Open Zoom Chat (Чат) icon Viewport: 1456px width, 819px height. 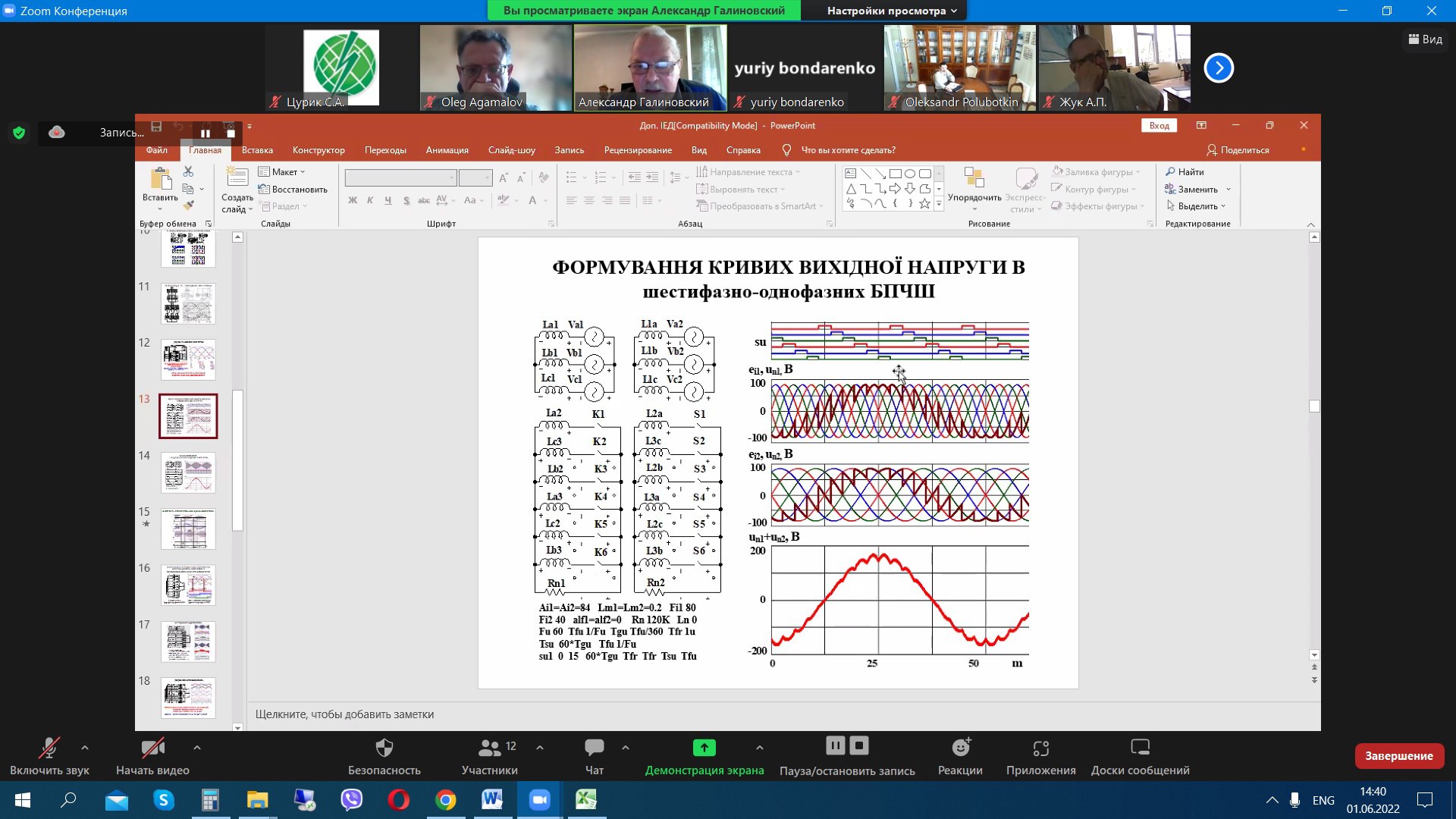tap(594, 748)
